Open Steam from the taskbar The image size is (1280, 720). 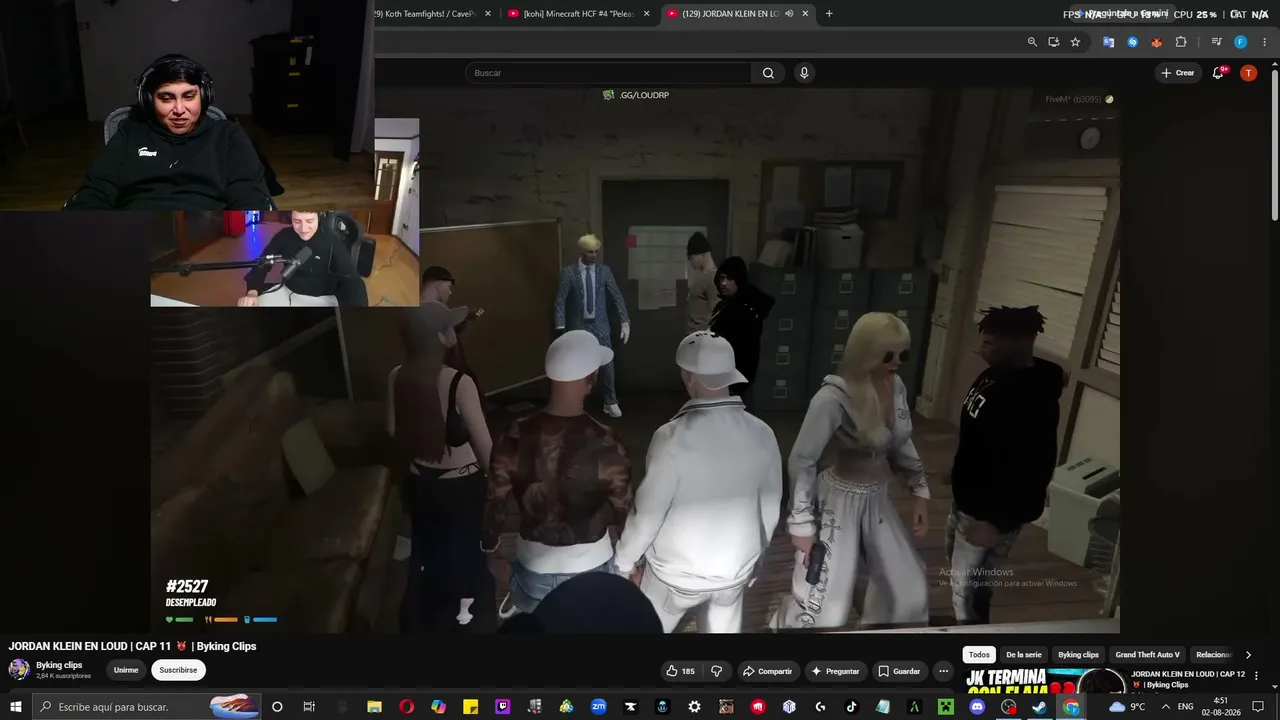tap(1040, 707)
